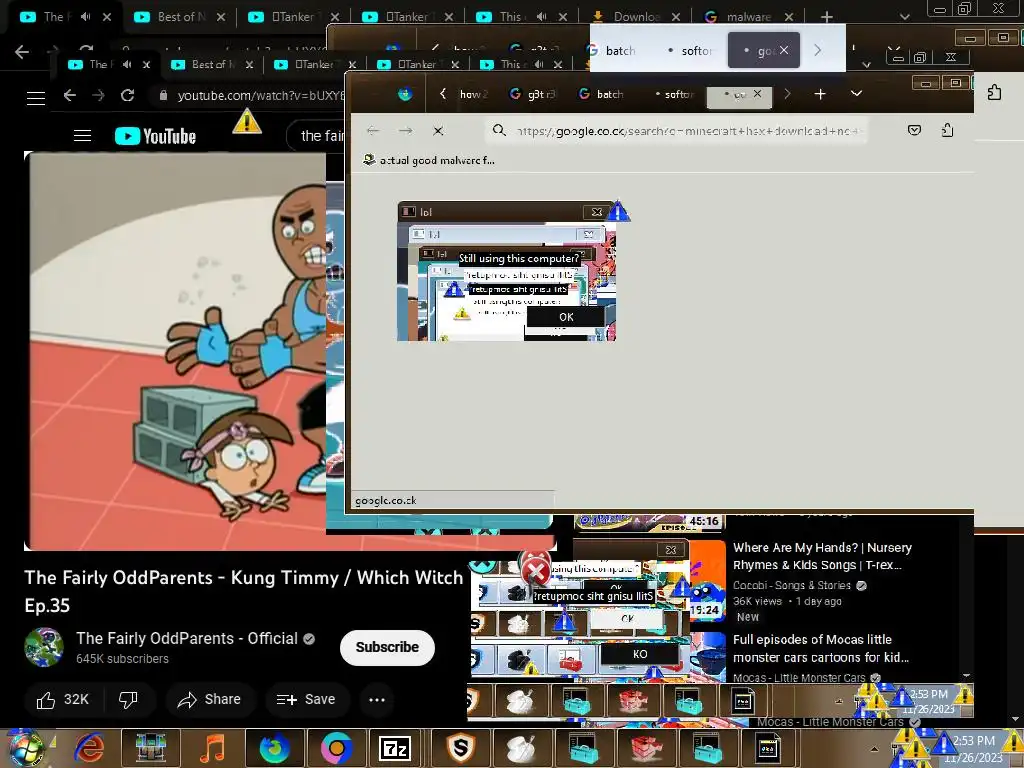Screen dimensions: 1024x768
Task: Go back in the Chrome YouTube window
Action: [70, 95]
